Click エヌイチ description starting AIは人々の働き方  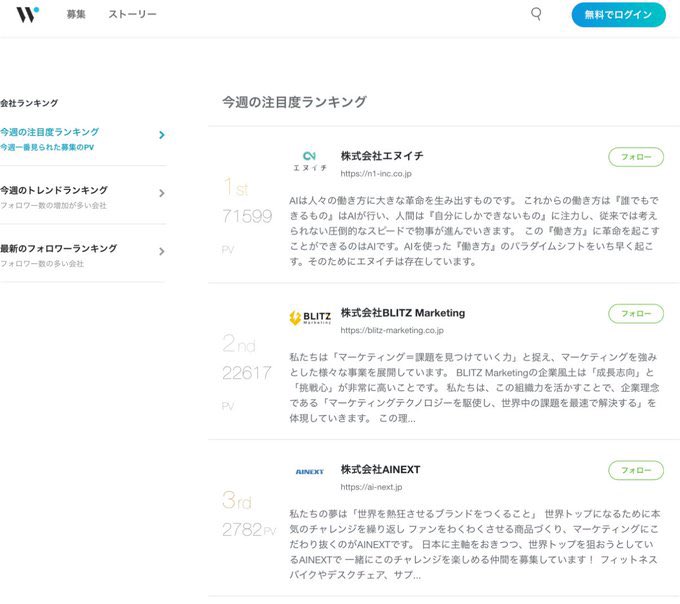point(474,231)
